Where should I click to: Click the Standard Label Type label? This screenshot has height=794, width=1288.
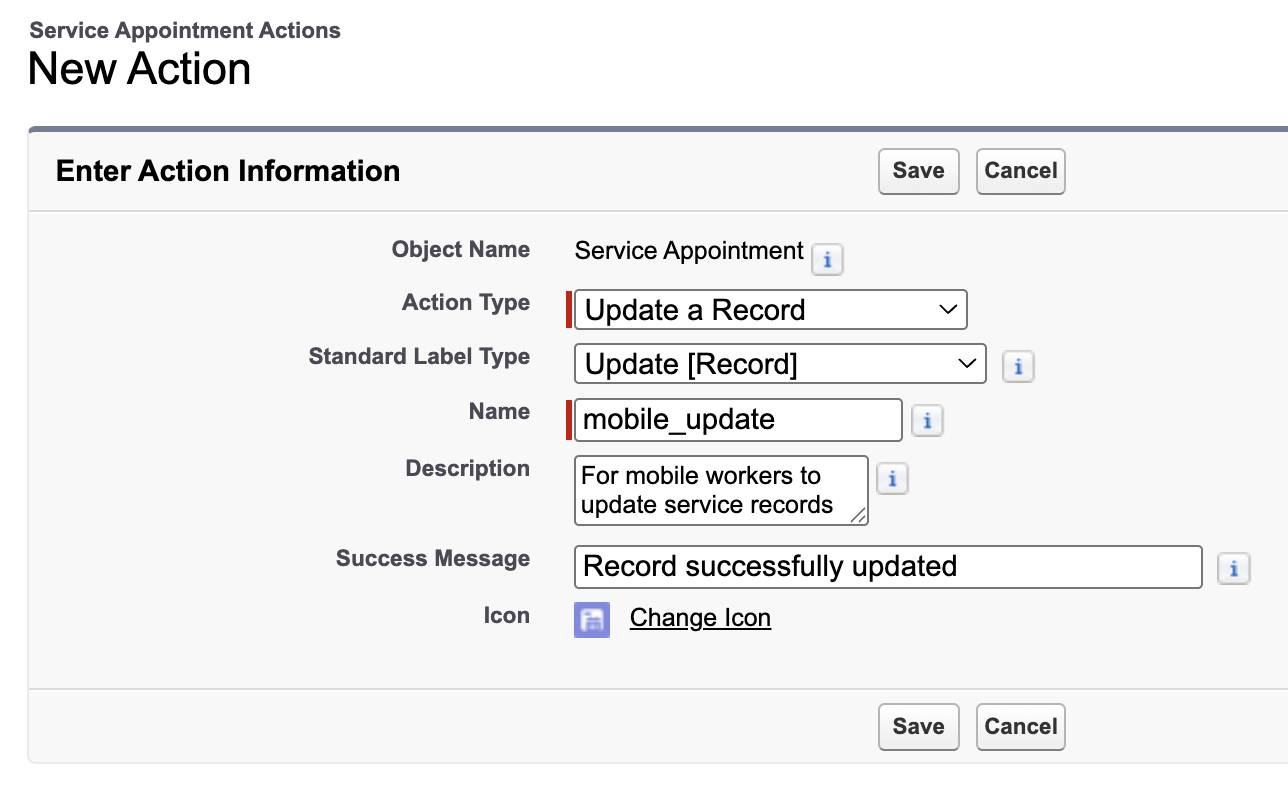(419, 356)
